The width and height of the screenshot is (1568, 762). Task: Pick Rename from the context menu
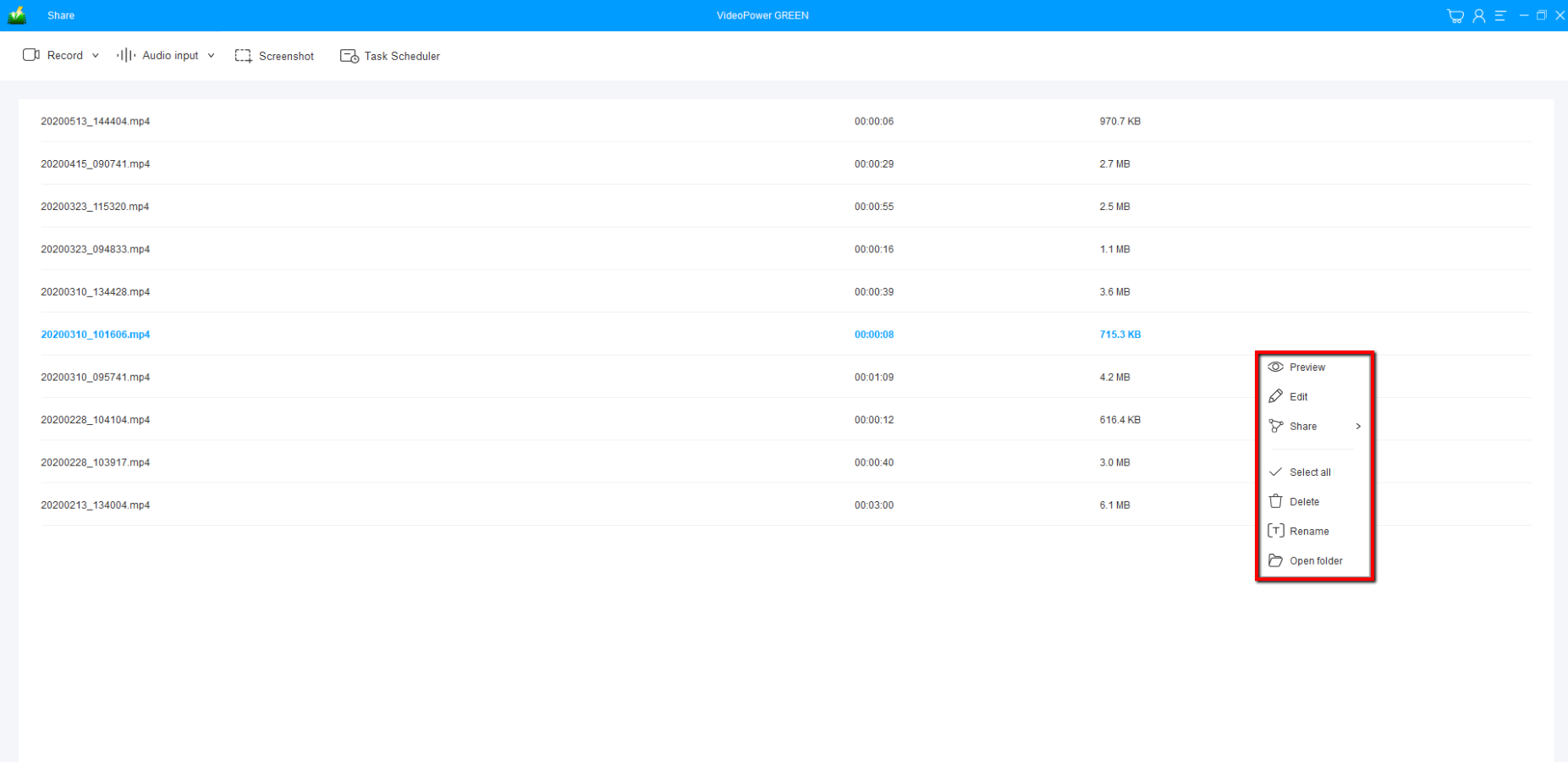click(1308, 532)
